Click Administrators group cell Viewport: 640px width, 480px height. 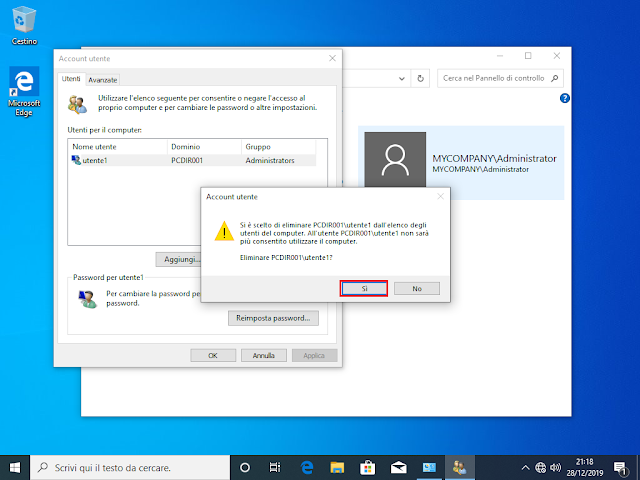tap(270, 161)
